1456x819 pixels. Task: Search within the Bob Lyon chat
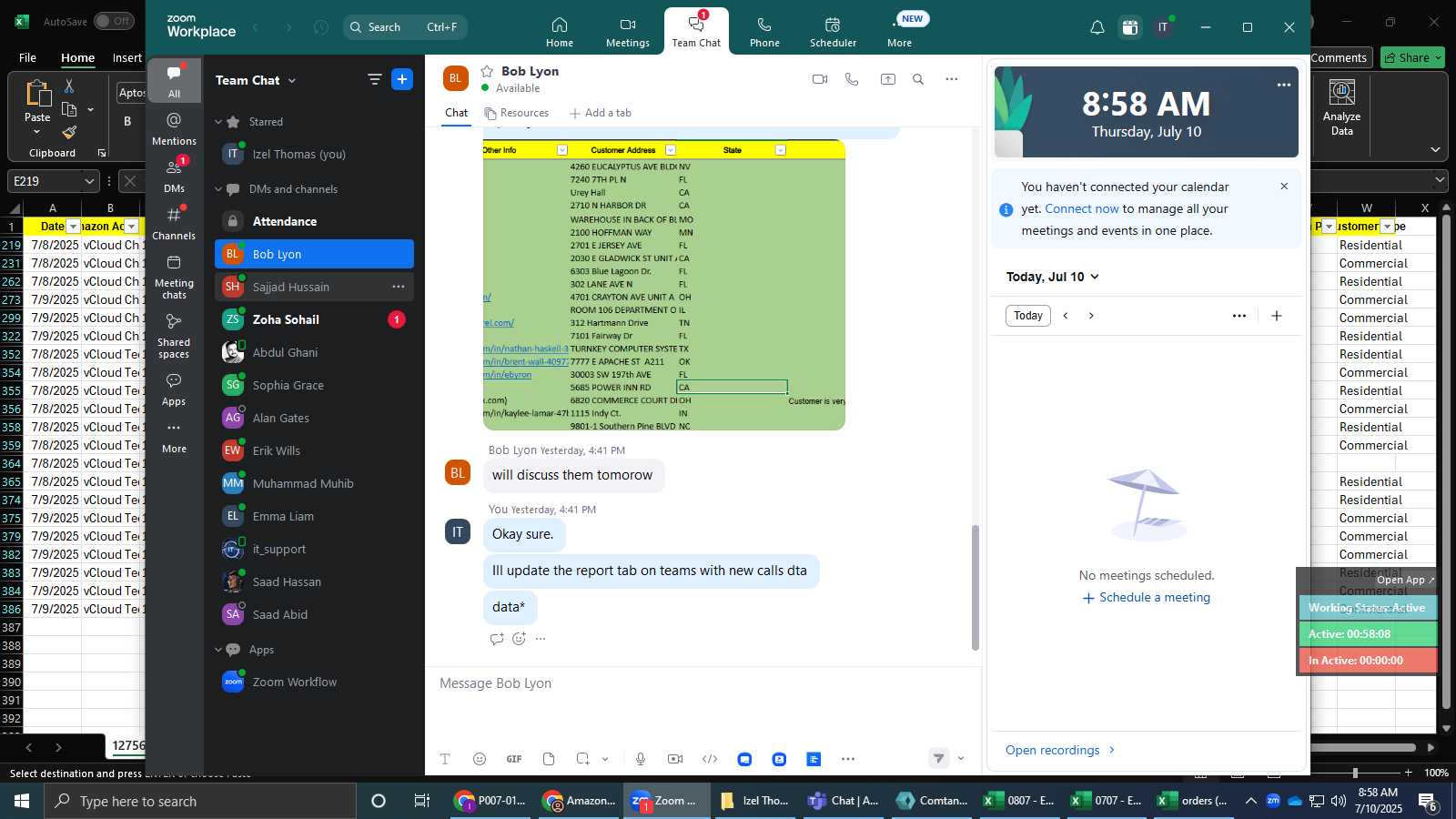click(918, 79)
